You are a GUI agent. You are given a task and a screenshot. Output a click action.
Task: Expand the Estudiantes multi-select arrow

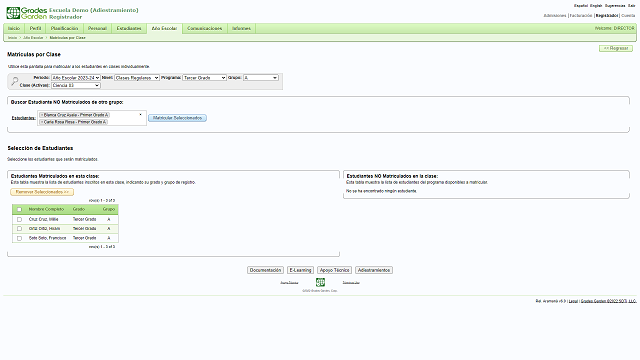pyautogui.click(x=140, y=115)
